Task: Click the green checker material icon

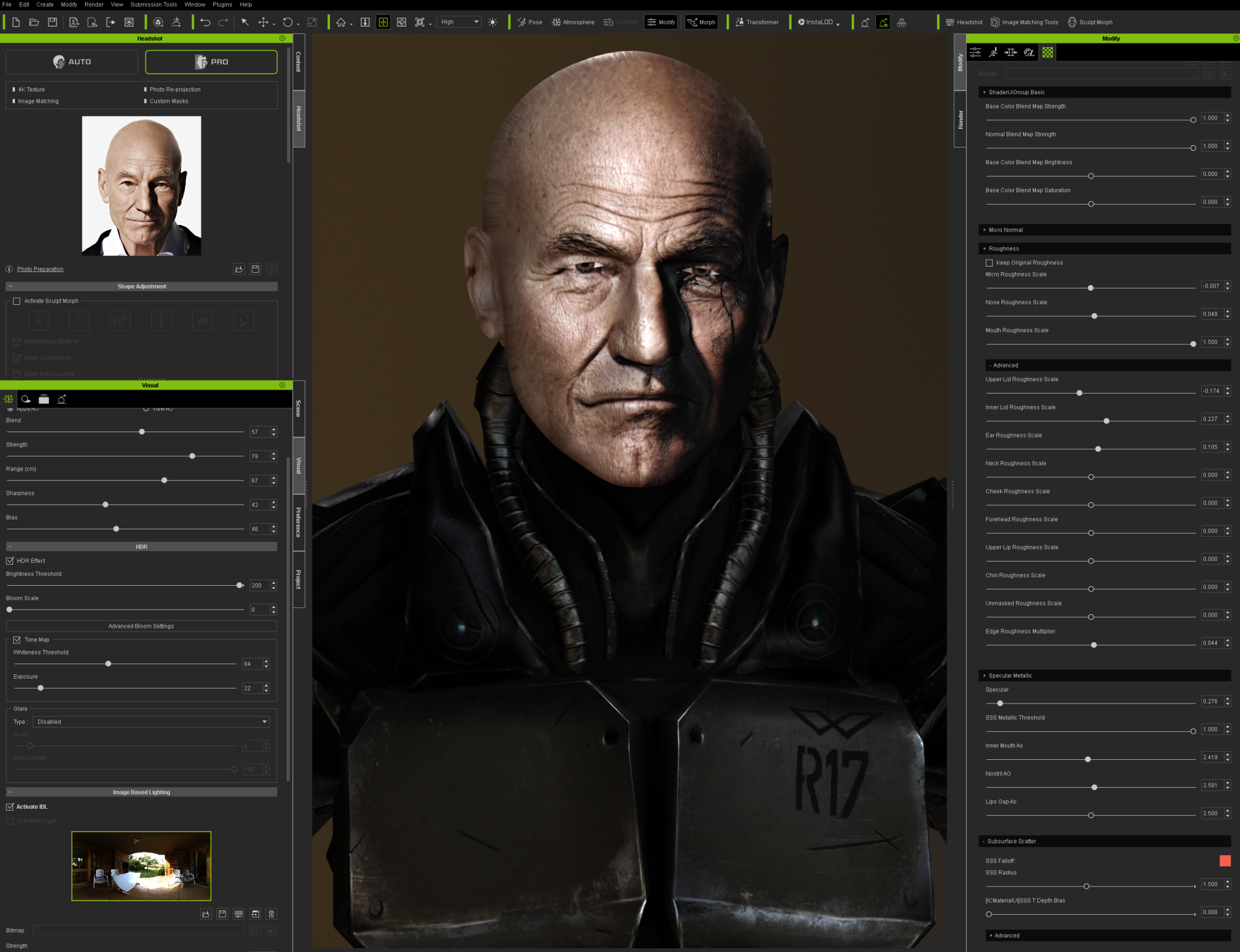Action: (x=1048, y=53)
